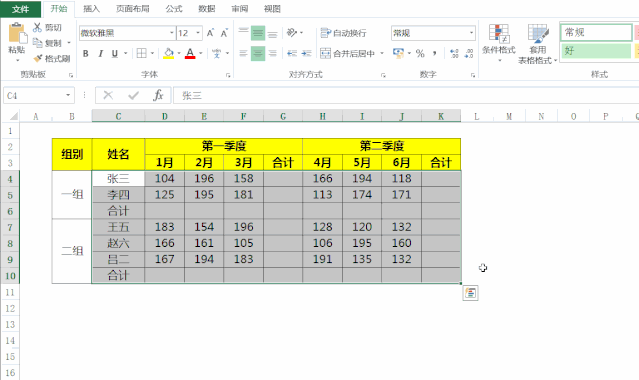Image resolution: width=639 pixels, height=380 pixels.
Task: Apply the red font color
Action: 190,53
